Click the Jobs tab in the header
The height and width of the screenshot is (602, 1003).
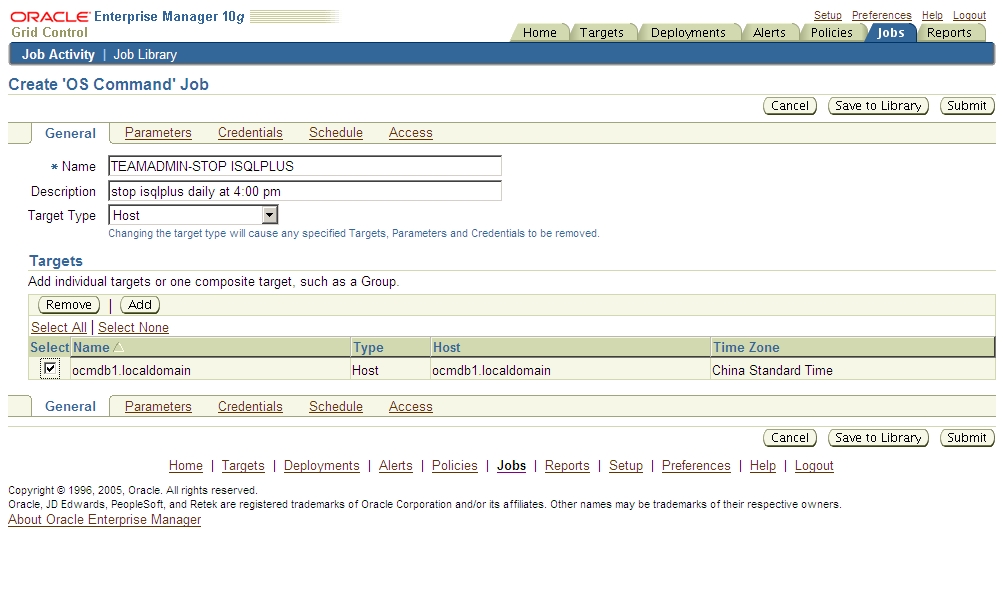pos(890,33)
